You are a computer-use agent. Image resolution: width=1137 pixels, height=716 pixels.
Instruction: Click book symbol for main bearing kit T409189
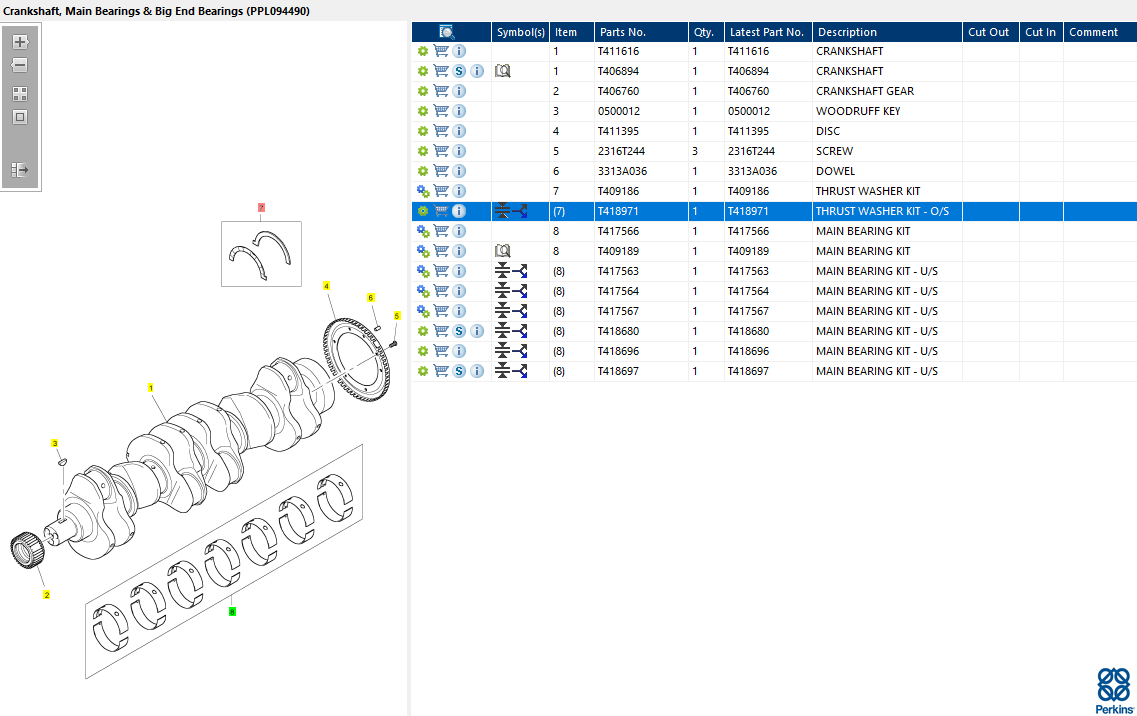(x=503, y=251)
